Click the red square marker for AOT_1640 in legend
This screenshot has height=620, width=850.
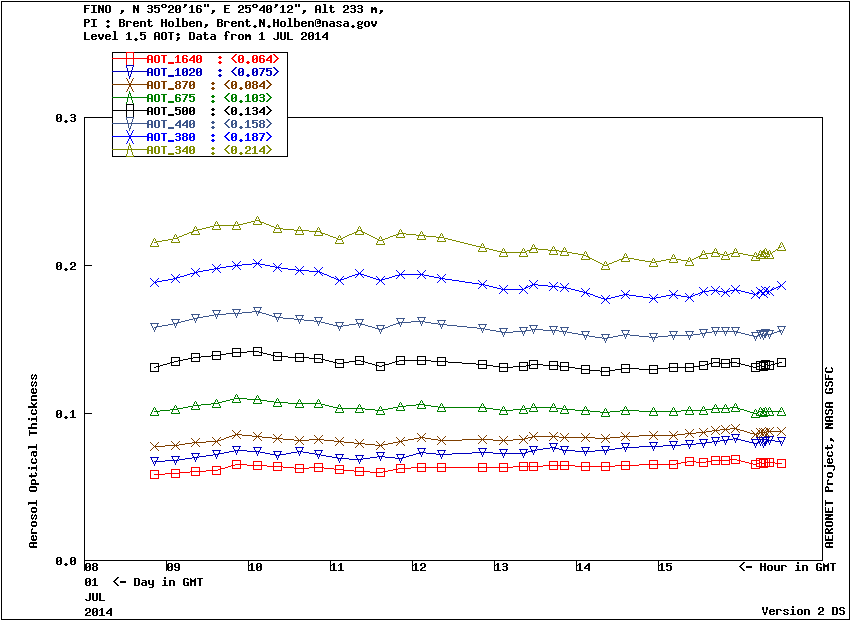pyautogui.click(x=129, y=60)
